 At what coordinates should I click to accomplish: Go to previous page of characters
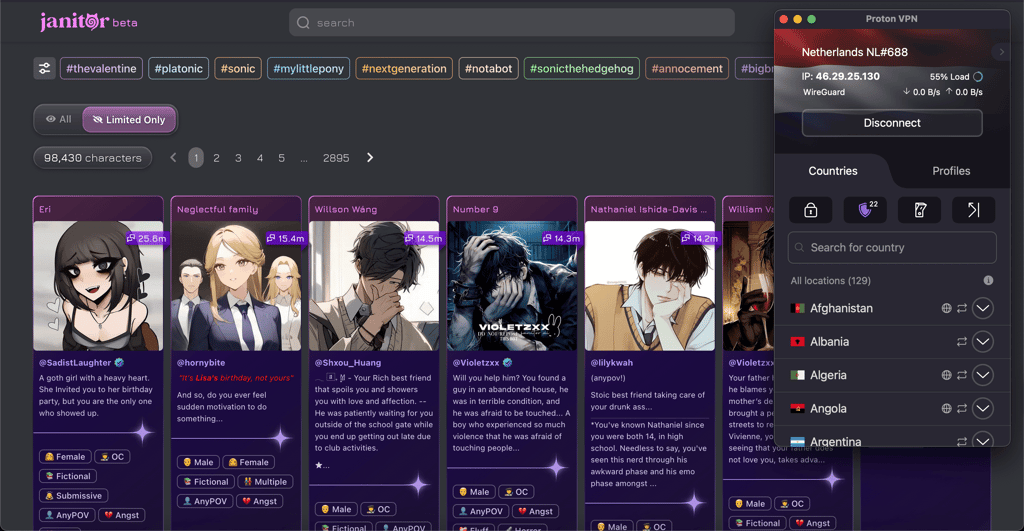(x=173, y=157)
